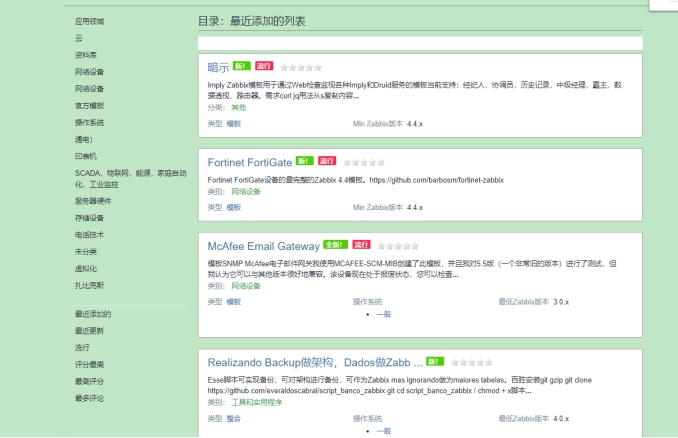Open the McAfee Email Gateway entry title

pos(263,246)
